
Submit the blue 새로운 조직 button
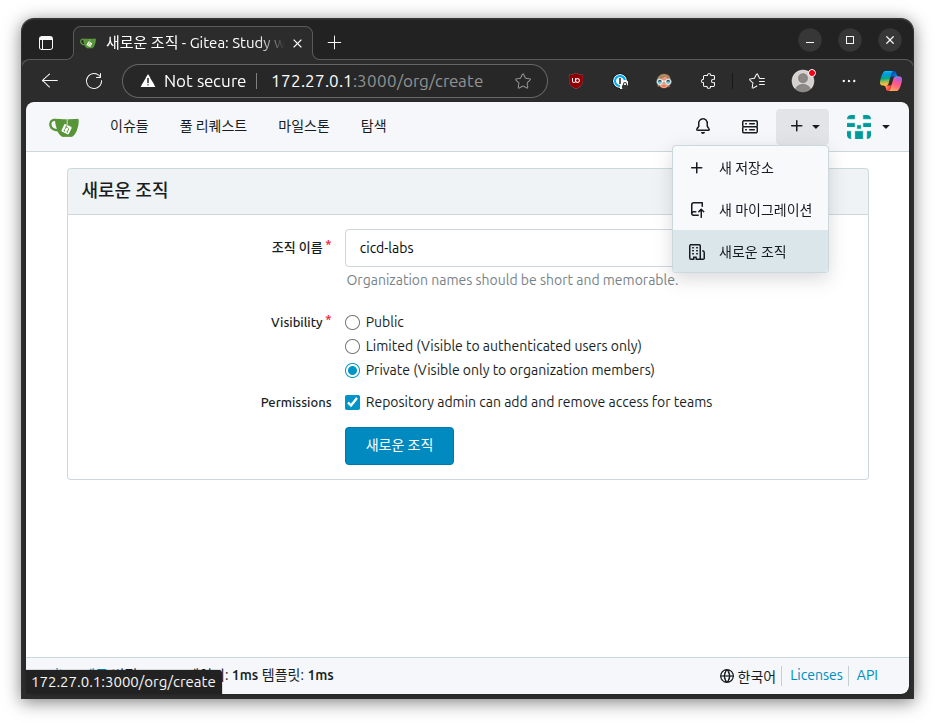399,446
